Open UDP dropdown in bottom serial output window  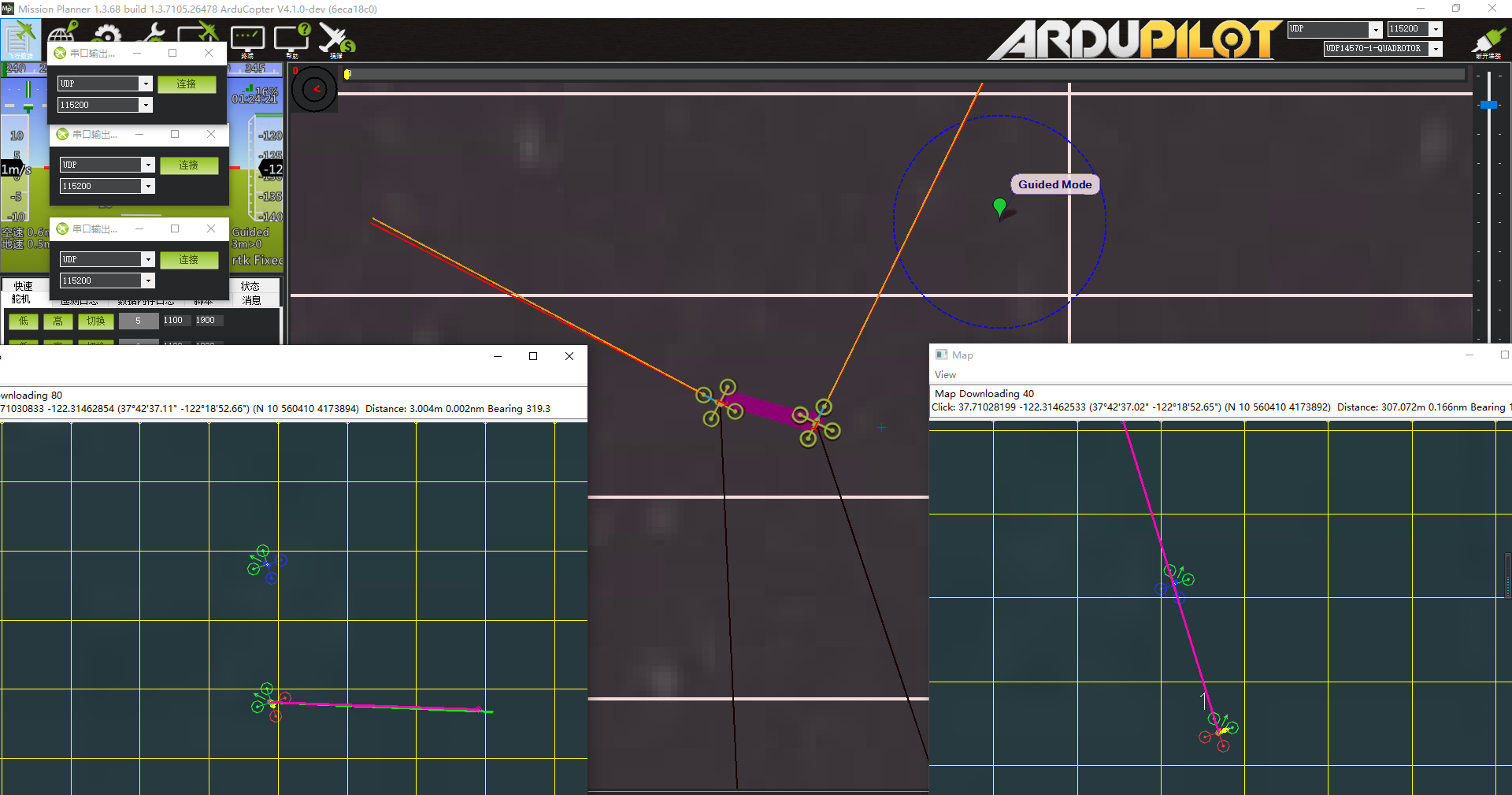point(148,259)
